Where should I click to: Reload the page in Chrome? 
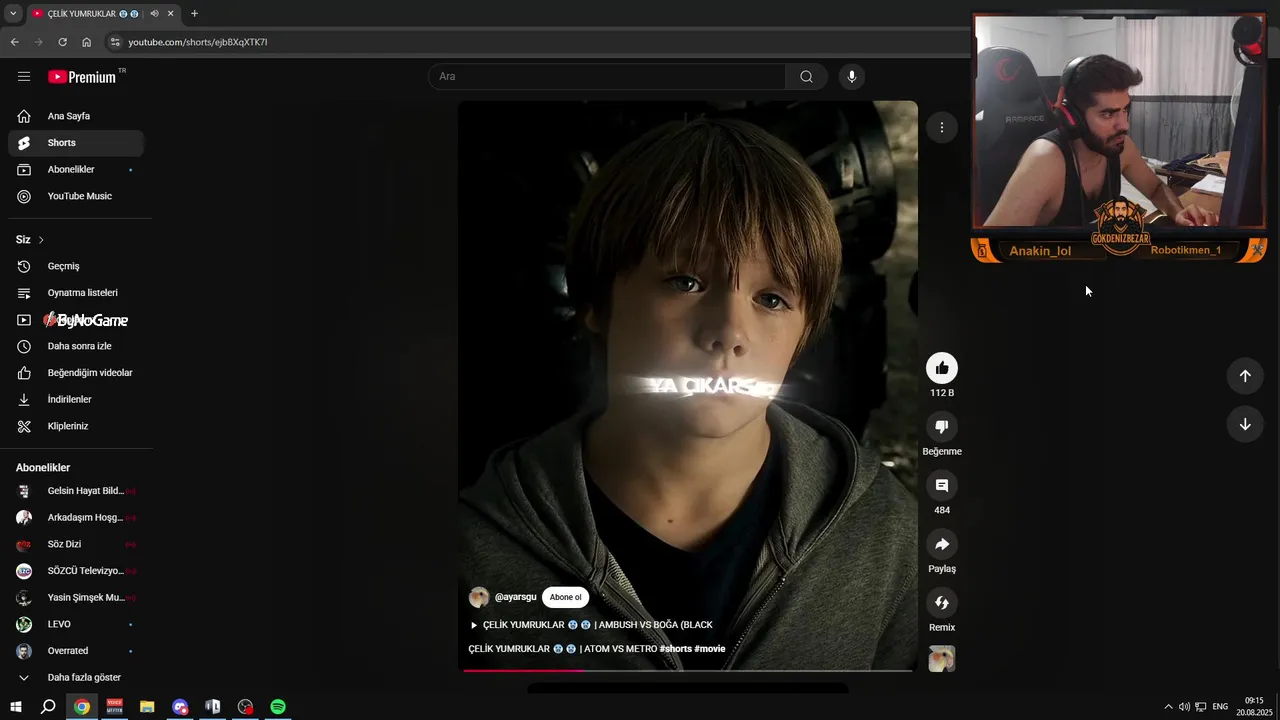point(62,42)
